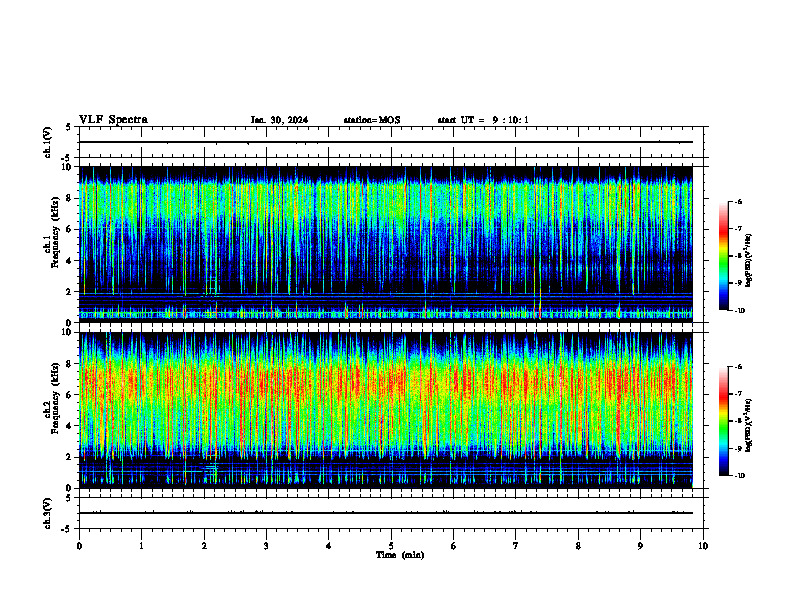This screenshot has height=612, width=792.
Task: Click the ch.1 spectrogram panel
Action: (x=386, y=244)
